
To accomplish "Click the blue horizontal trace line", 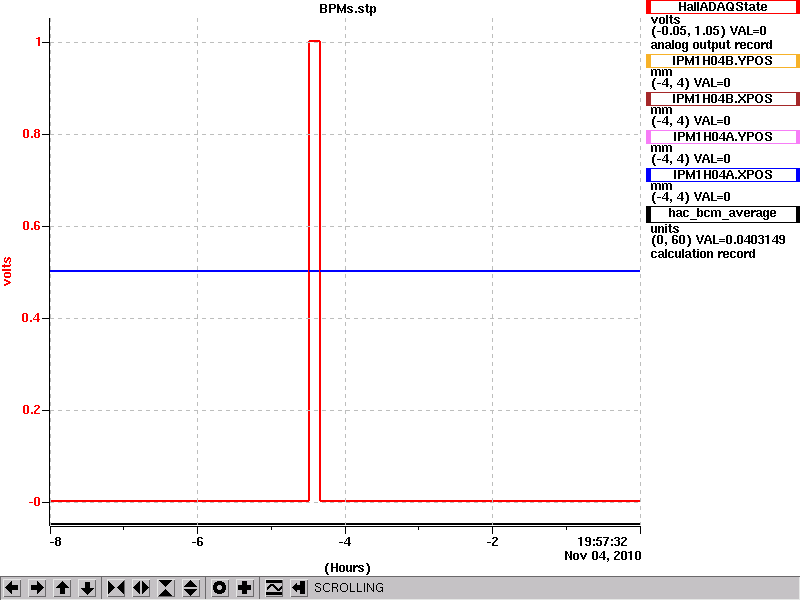I will (345, 271).
